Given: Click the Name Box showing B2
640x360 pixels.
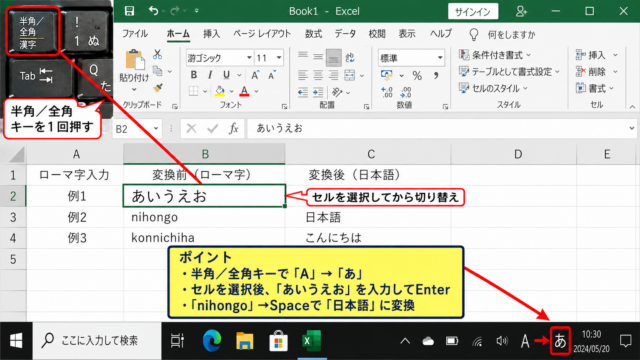Looking at the screenshot, I should (x=137, y=129).
